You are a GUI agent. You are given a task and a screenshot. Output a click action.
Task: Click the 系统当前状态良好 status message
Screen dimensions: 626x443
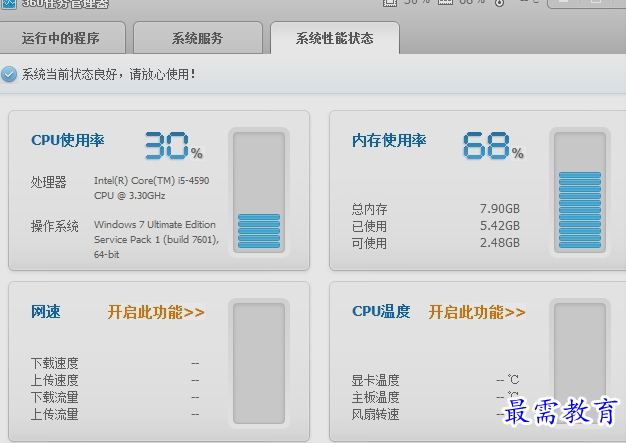(109, 74)
